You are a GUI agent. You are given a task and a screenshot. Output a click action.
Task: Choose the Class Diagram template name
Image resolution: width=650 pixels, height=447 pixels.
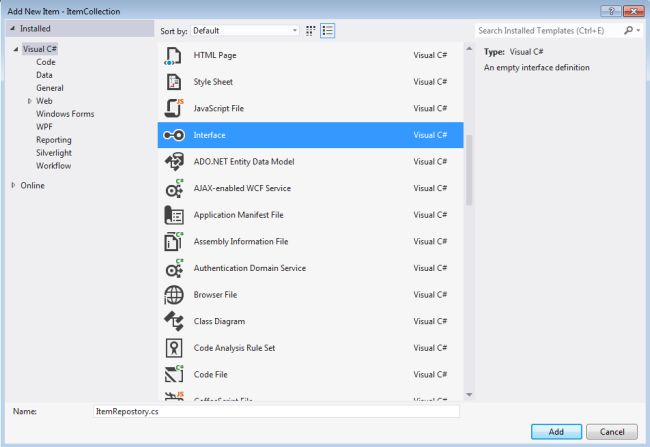click(x=219, y=321)
